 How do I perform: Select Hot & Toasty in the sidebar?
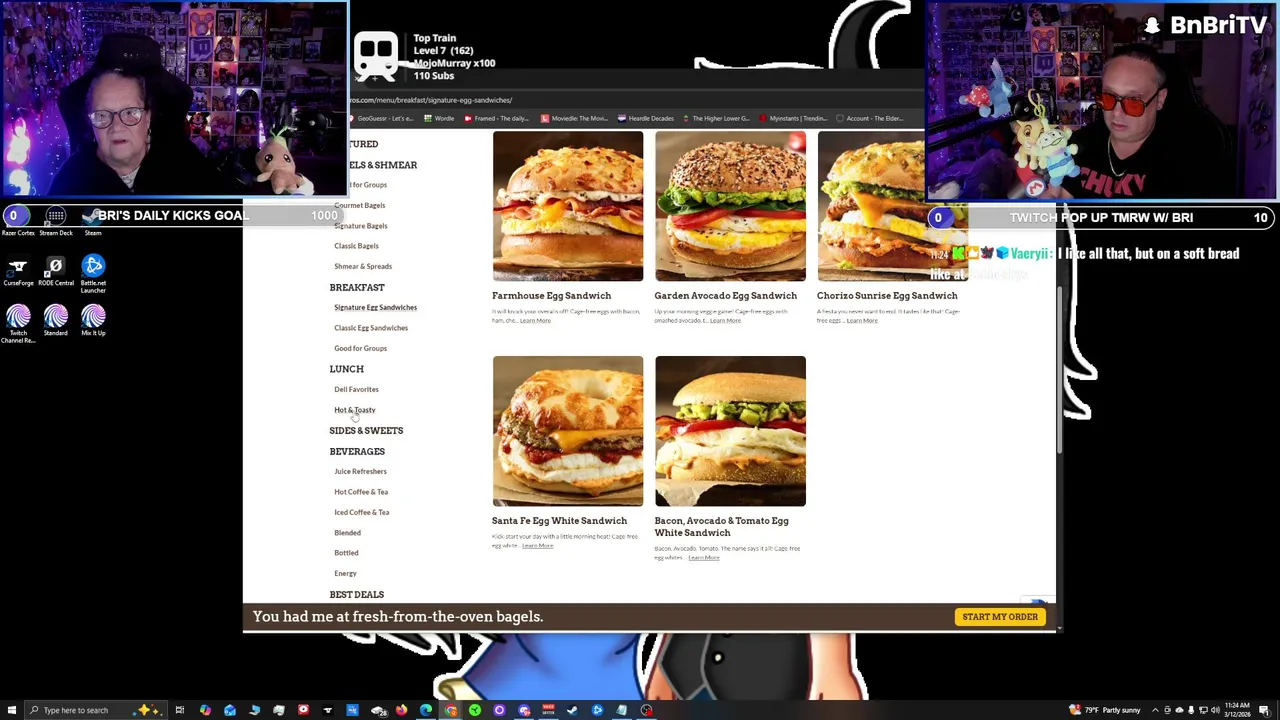pos(354,410)
